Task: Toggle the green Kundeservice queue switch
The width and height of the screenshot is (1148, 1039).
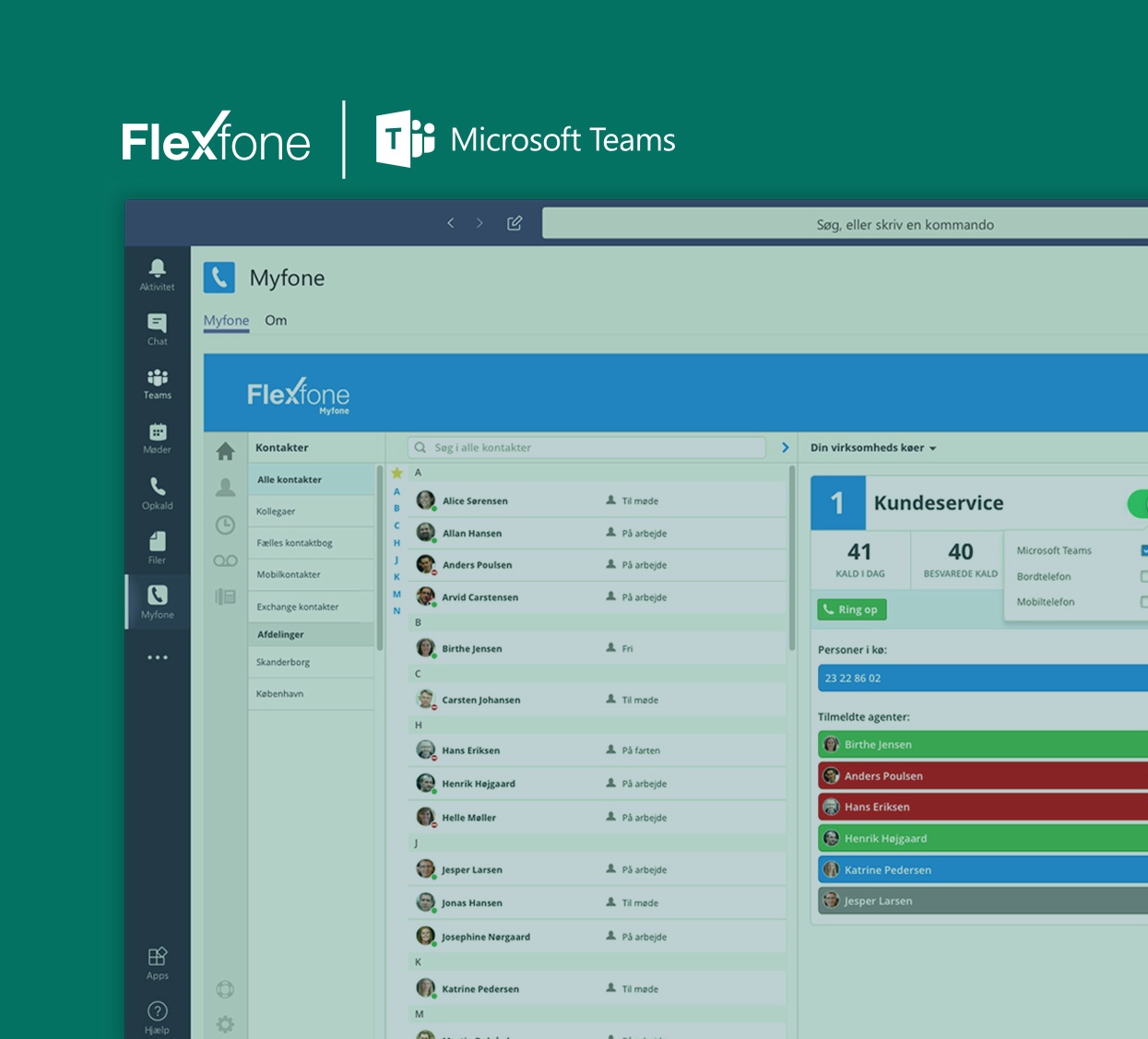Action: point(1138,503)
